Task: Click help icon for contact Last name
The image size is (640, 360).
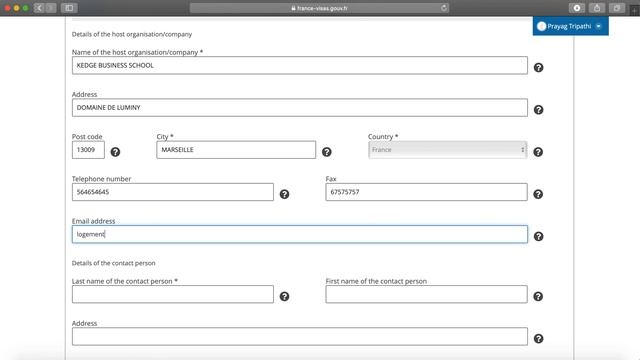Action: click(284, 296)
